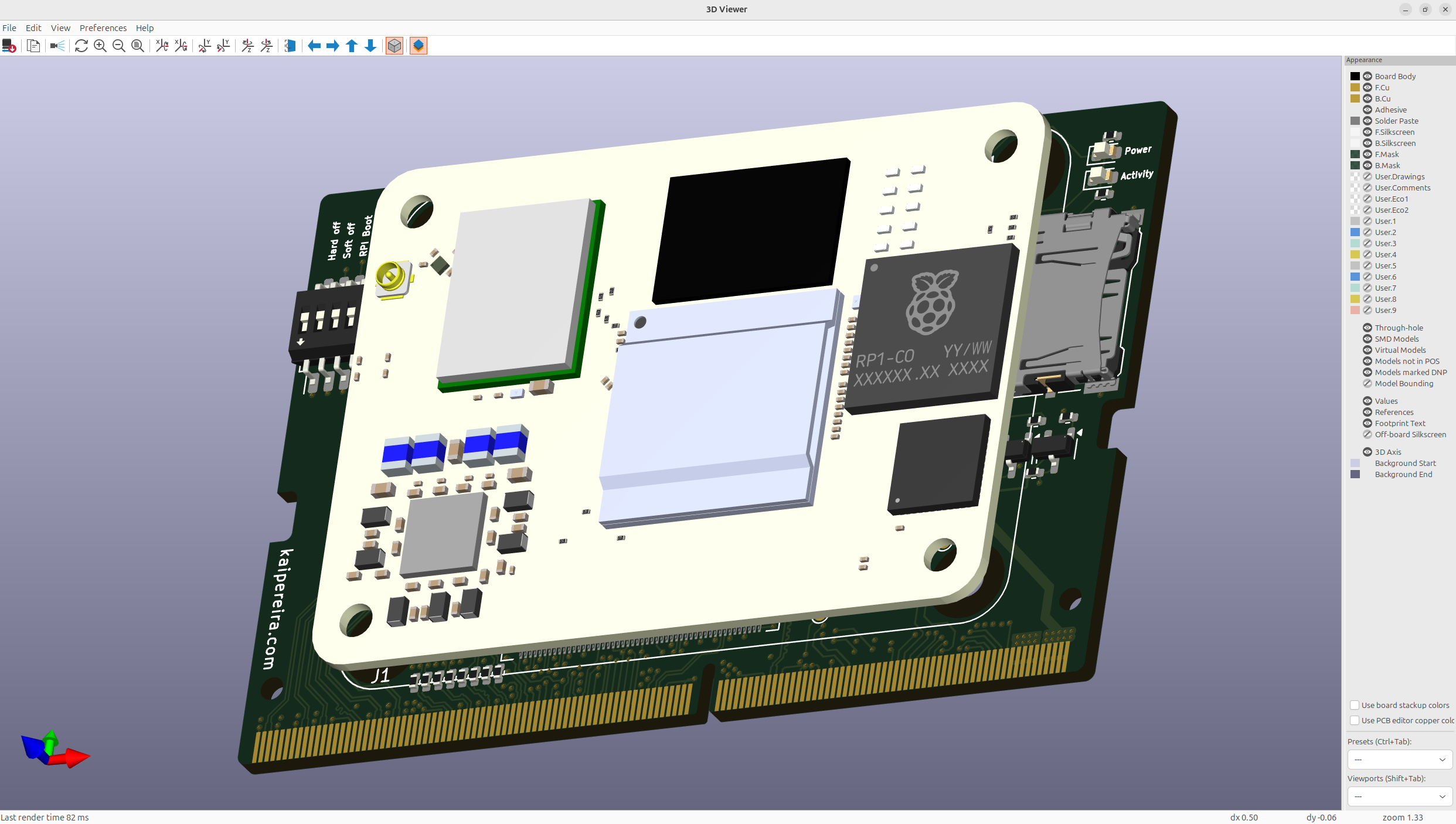Image resolution: width=1456 pixels, height=824 pixels.
Task: Toggle the appearance manager layers icon
Action: coord(419,46)
